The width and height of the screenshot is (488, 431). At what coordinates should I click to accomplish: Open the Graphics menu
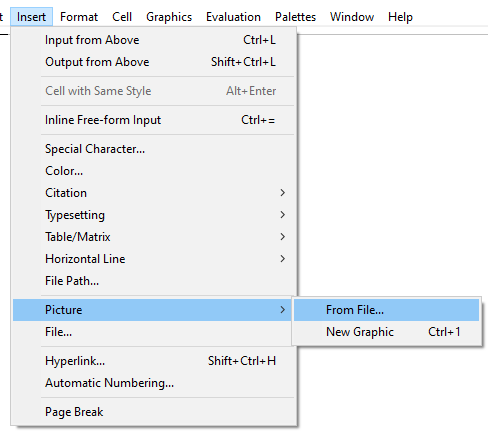click(x=169, y=17)
